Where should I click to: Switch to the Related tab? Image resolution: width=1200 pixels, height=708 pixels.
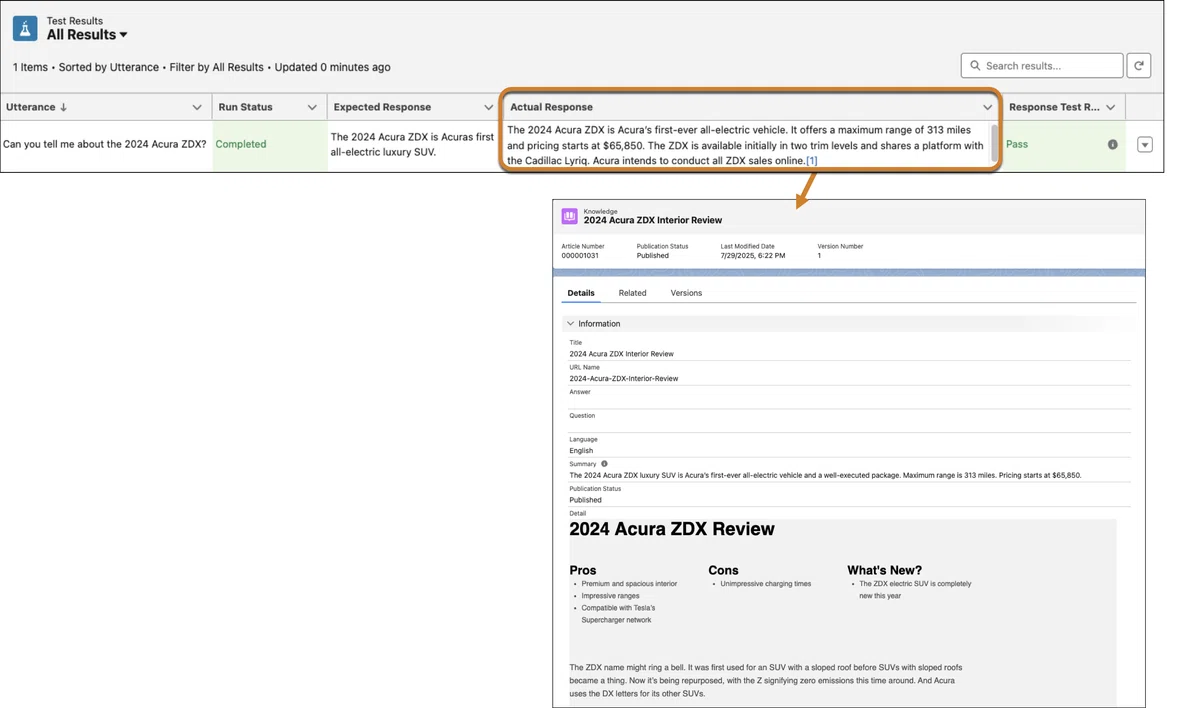632,293
